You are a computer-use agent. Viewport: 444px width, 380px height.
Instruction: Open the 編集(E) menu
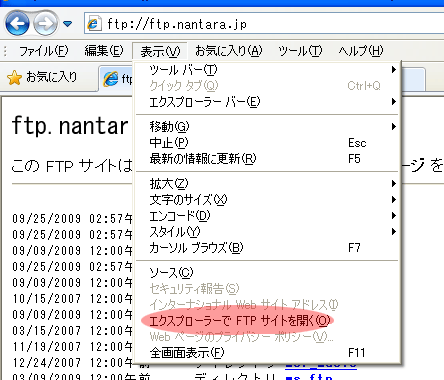pos(104,51)
